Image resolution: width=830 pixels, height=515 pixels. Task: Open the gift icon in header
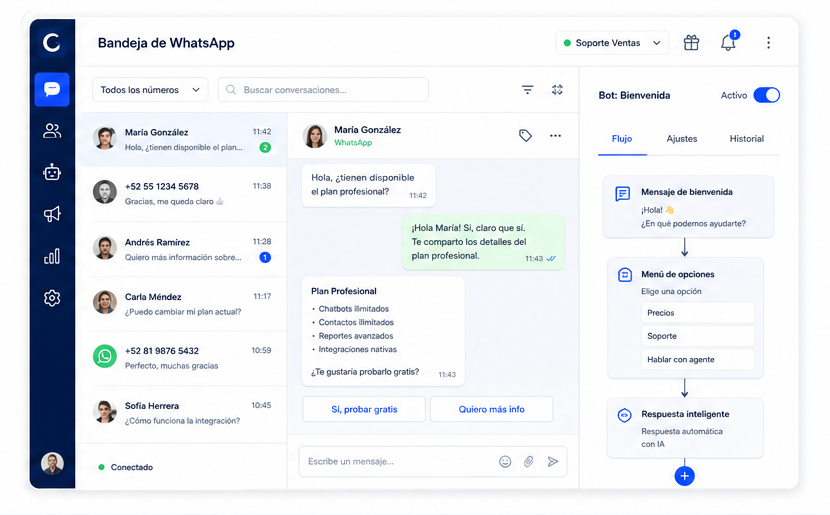click(691, 42)
